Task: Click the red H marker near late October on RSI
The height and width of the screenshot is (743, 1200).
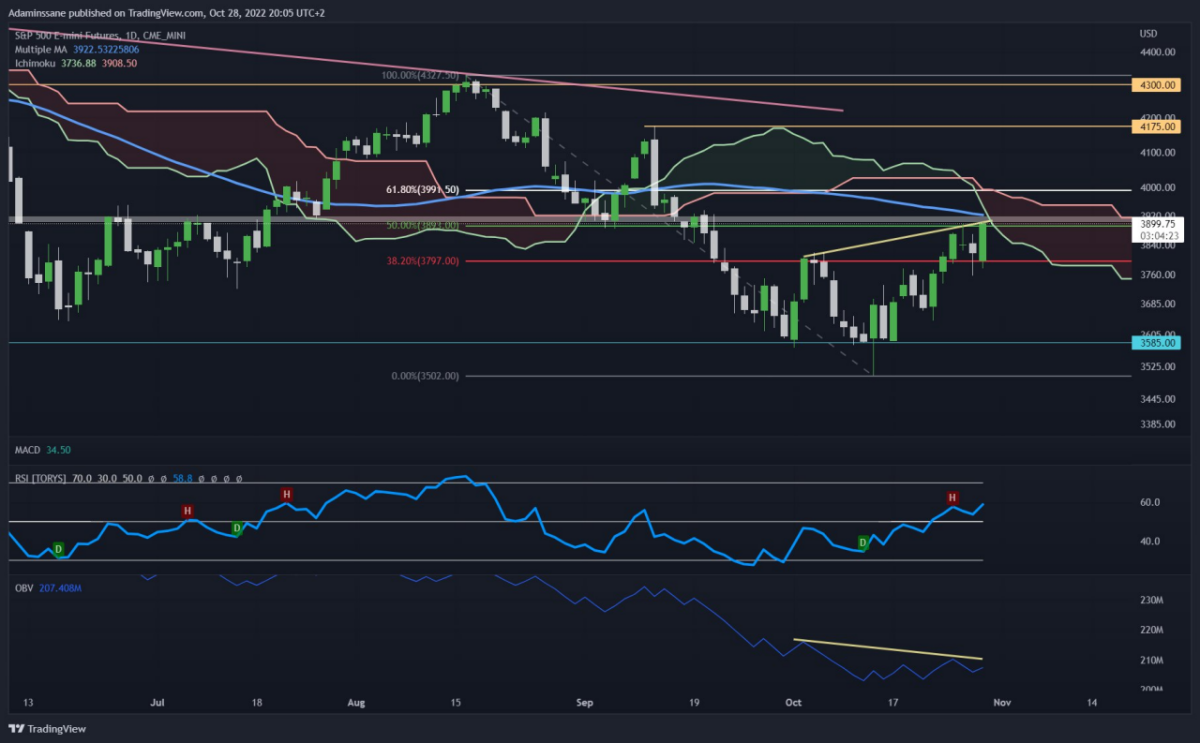Action: [x=952, y=497]
